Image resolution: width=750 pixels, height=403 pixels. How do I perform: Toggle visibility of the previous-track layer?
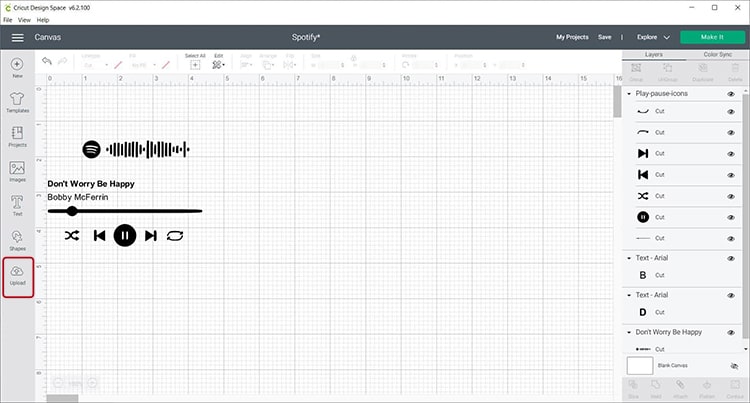731,175
